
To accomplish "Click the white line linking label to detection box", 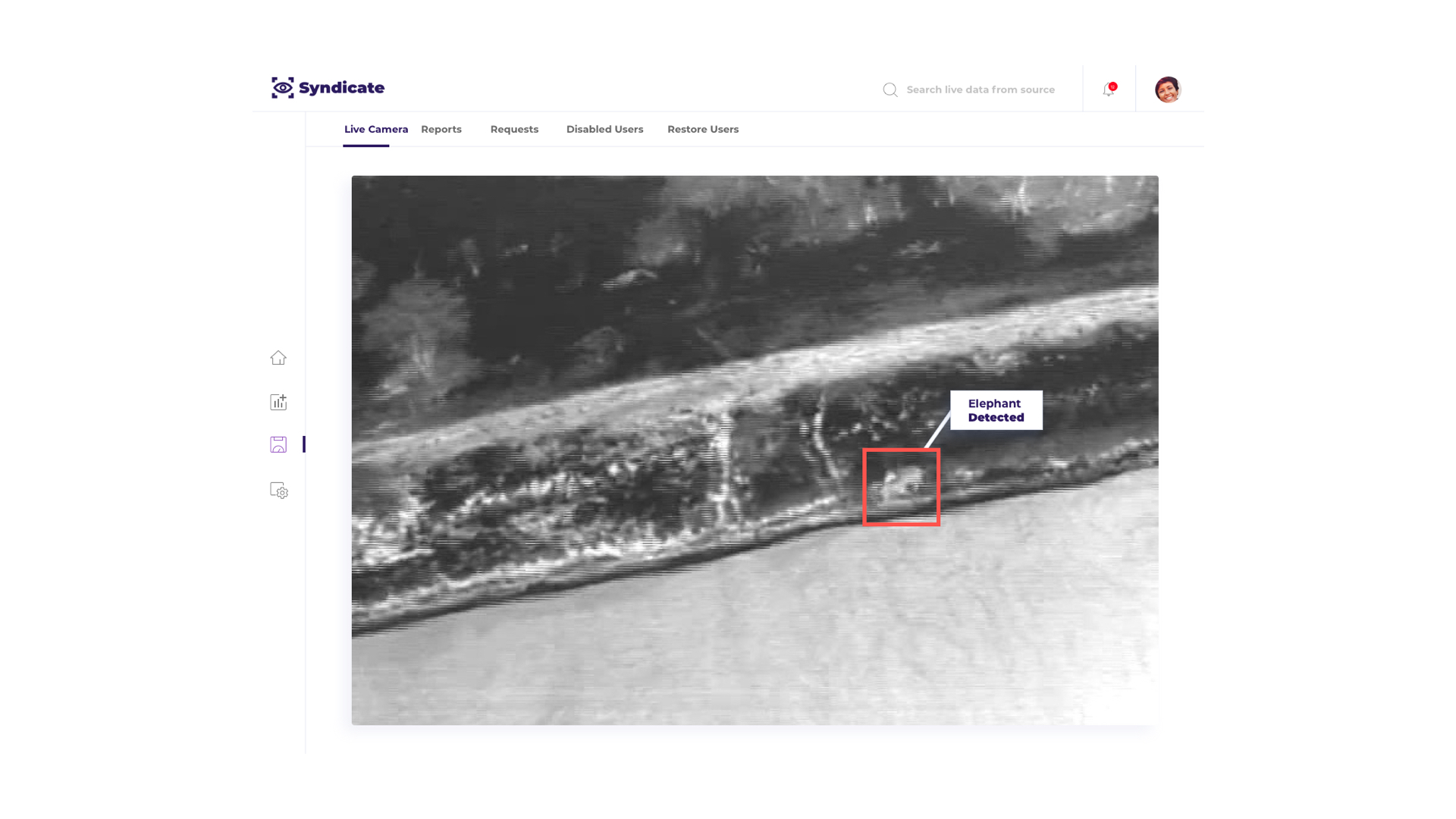I will [x=937, y=431].
